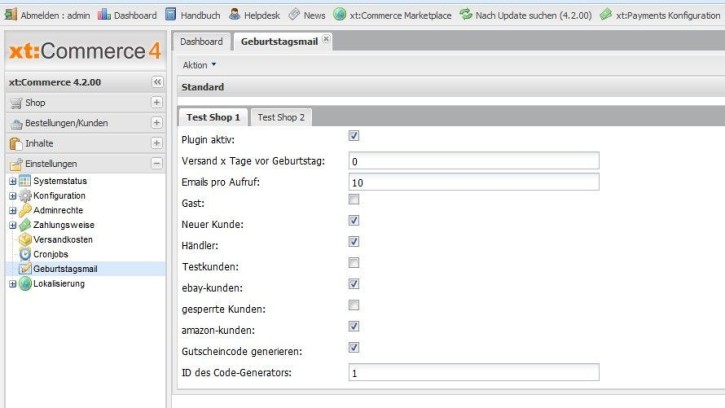Uncheck Gutscheincode generieren checkbox

click(x=354, y=347)
